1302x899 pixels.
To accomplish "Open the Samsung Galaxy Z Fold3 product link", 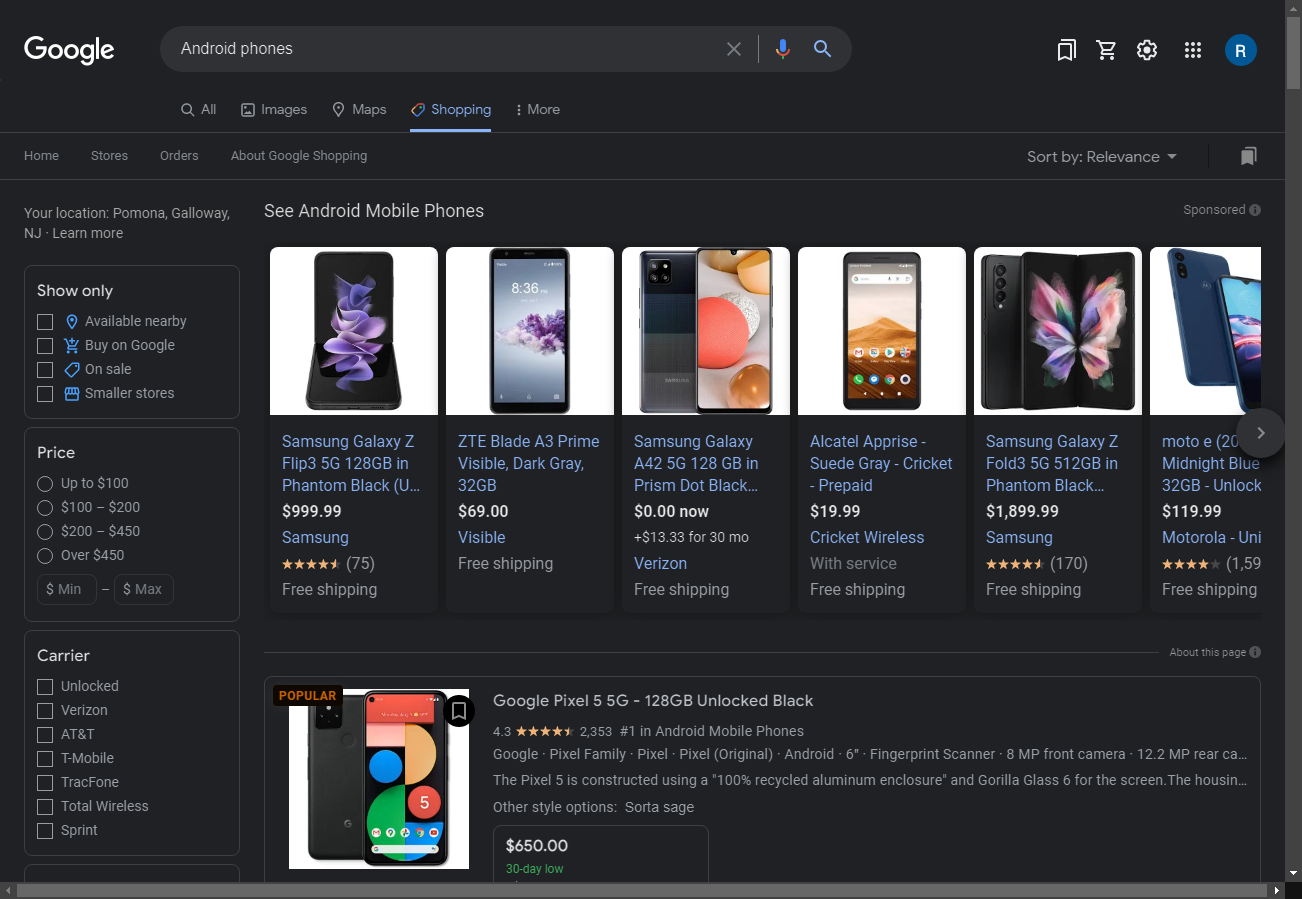I will click(1052, 463).
